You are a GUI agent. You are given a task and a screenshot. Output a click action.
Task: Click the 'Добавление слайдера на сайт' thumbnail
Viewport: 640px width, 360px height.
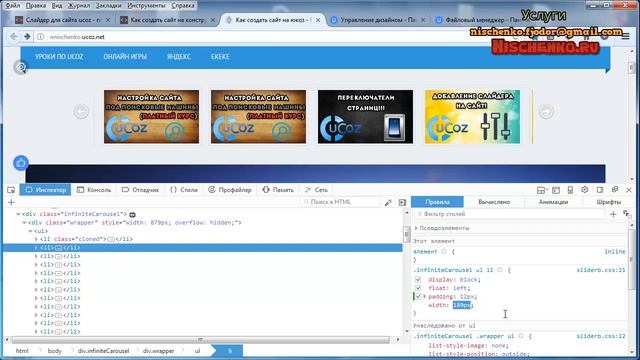click(472, 117)
